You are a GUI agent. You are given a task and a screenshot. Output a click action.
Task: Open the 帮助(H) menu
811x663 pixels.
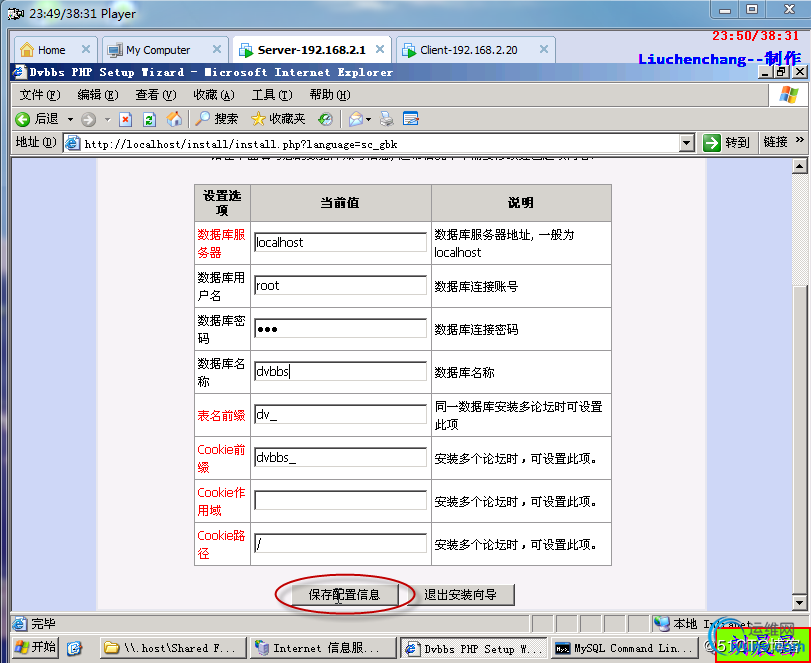tap(329, 95)
